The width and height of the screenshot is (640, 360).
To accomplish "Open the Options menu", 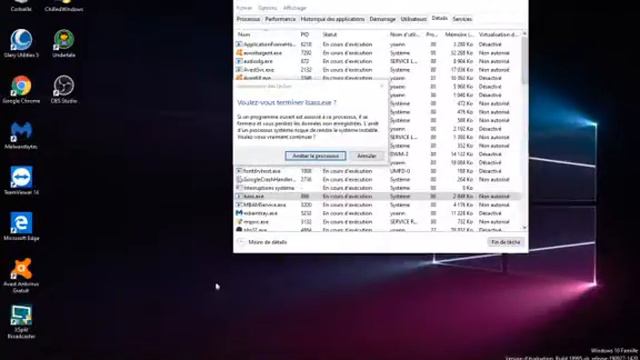I will 268,8.
